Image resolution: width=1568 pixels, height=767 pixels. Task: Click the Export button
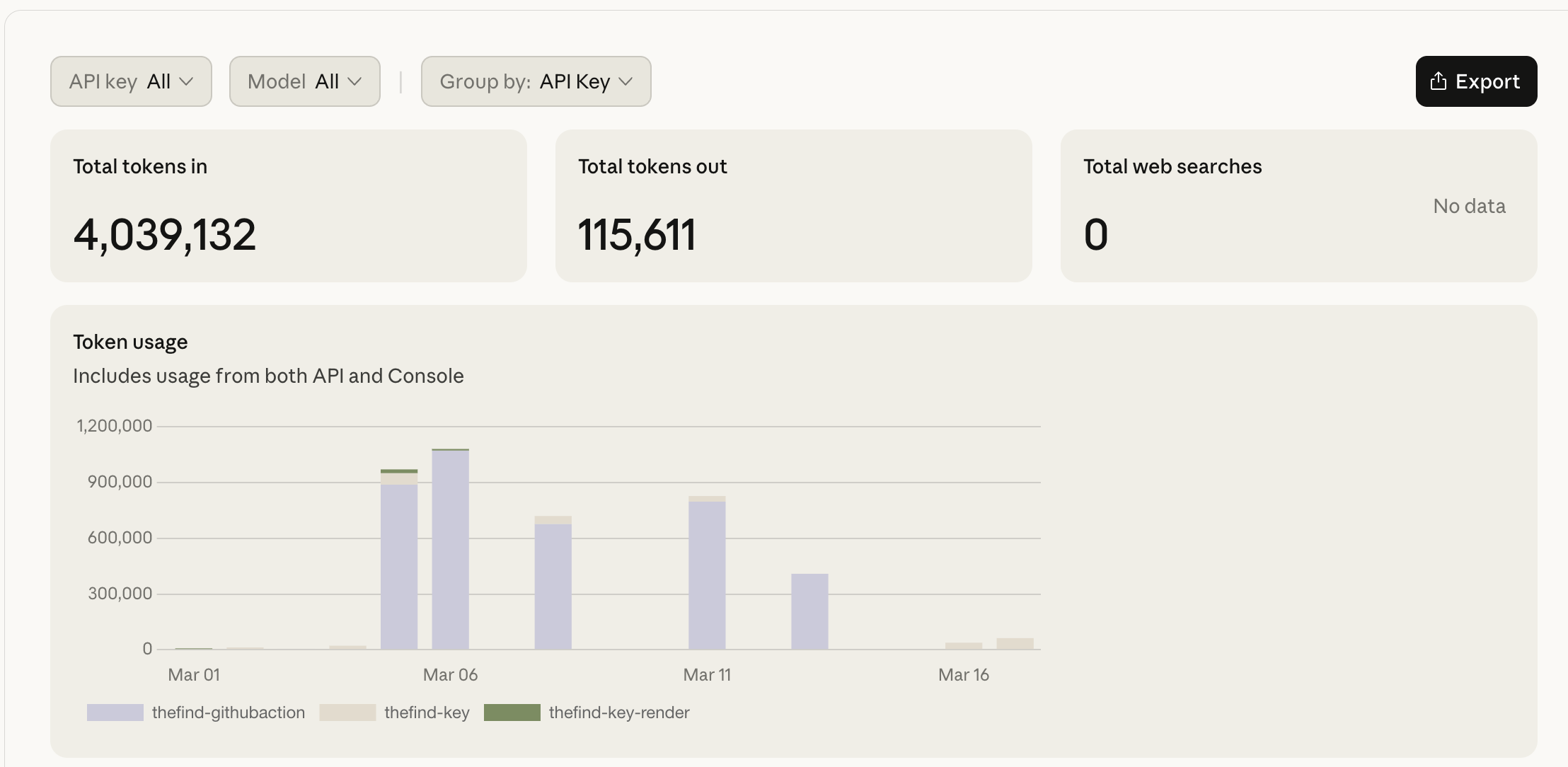(x=1475, y=81)
